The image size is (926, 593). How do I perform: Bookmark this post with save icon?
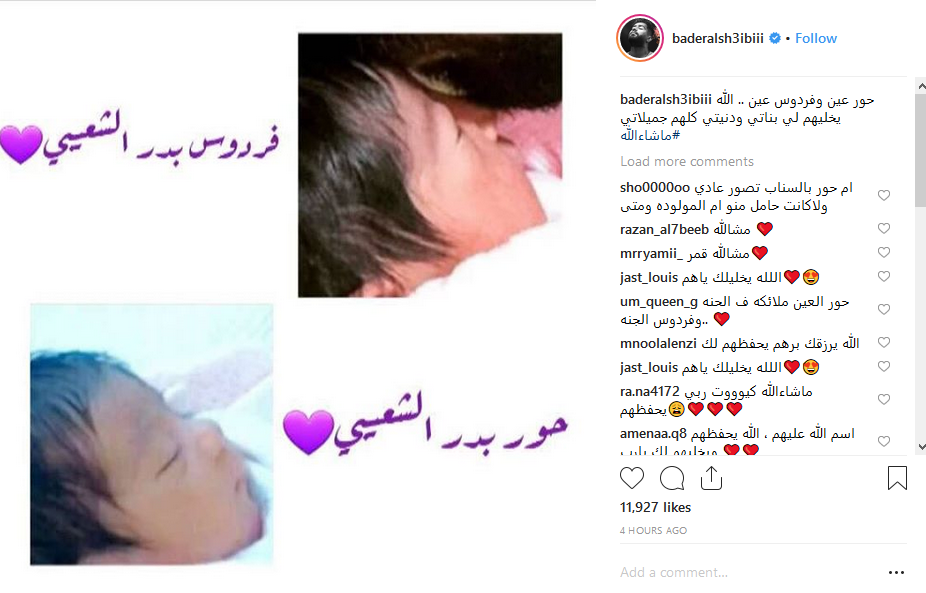[897, 478]
